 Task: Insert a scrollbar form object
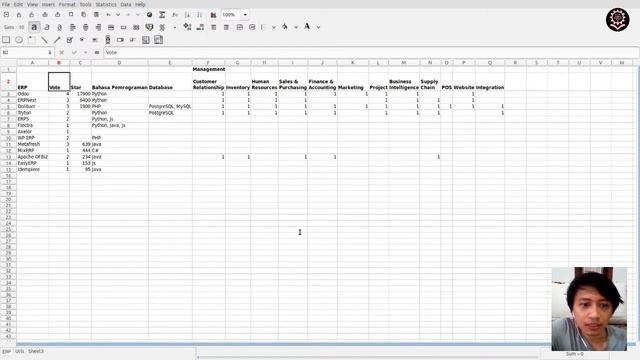108,40
